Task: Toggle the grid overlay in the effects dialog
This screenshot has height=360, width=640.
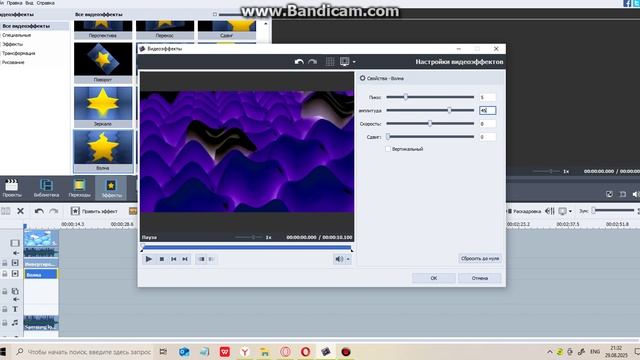Action: (330, 62)
